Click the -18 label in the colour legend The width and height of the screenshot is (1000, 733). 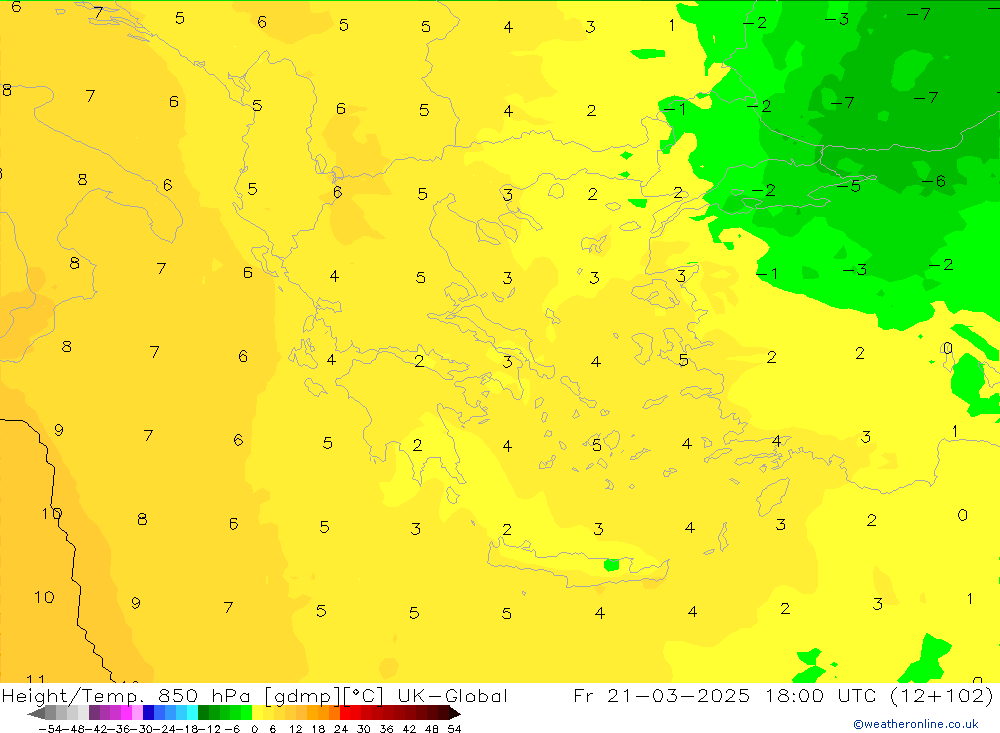[188, 729]
